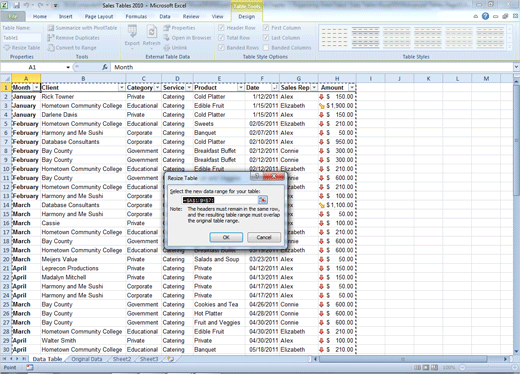Click the Unlink button

[175, 48]
